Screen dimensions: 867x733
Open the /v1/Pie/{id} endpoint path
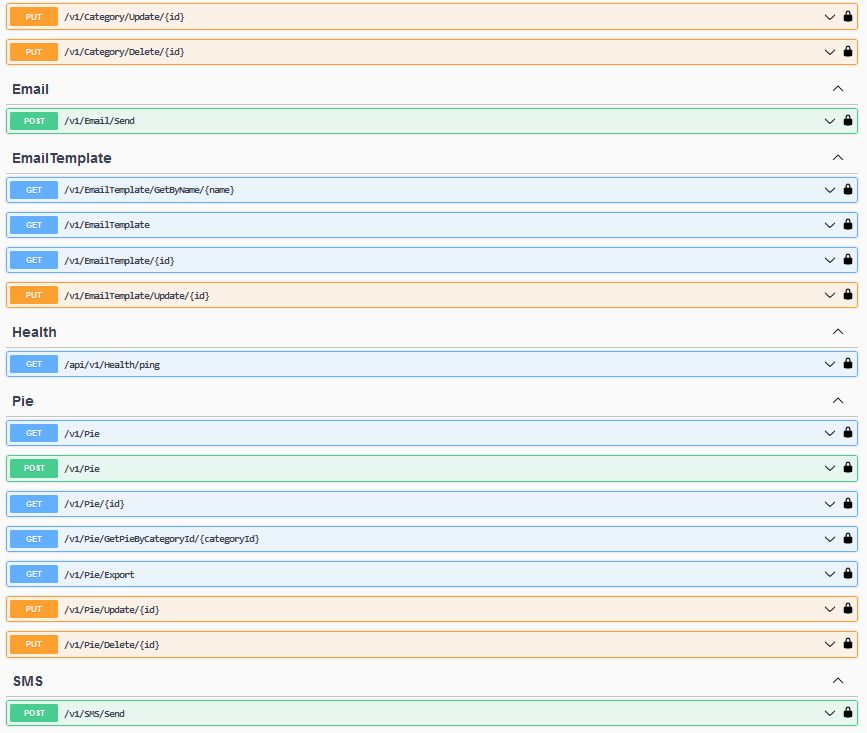(94, 504)
